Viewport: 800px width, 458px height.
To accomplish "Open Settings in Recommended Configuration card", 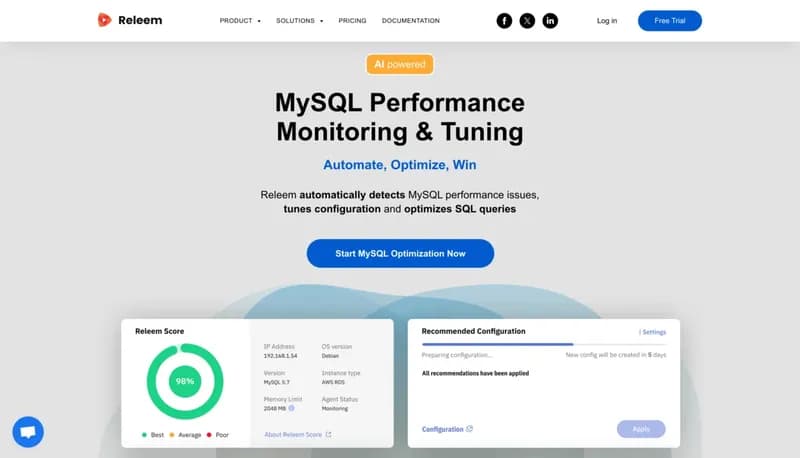I will (x=653, y=332).
